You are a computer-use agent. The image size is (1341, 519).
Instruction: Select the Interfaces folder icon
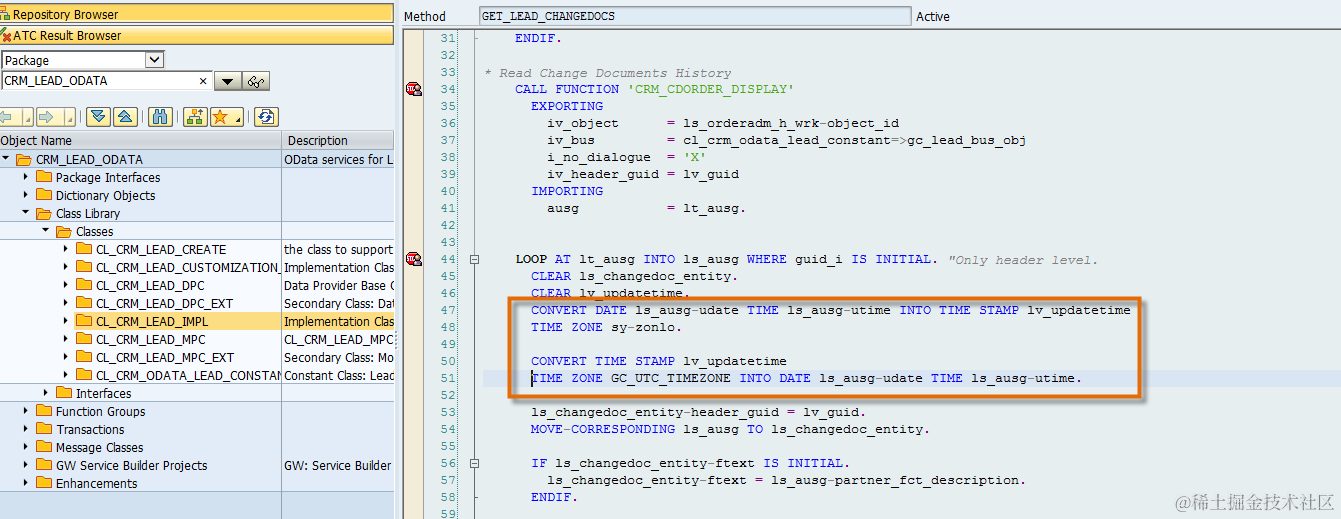point(64,393)
